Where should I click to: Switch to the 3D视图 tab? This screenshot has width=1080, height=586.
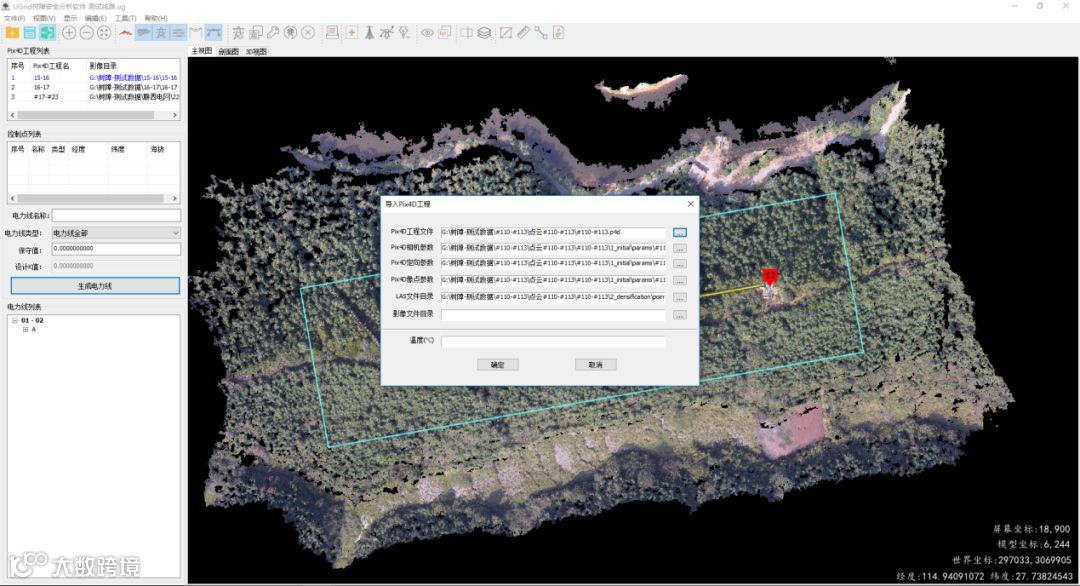(256, 52)
